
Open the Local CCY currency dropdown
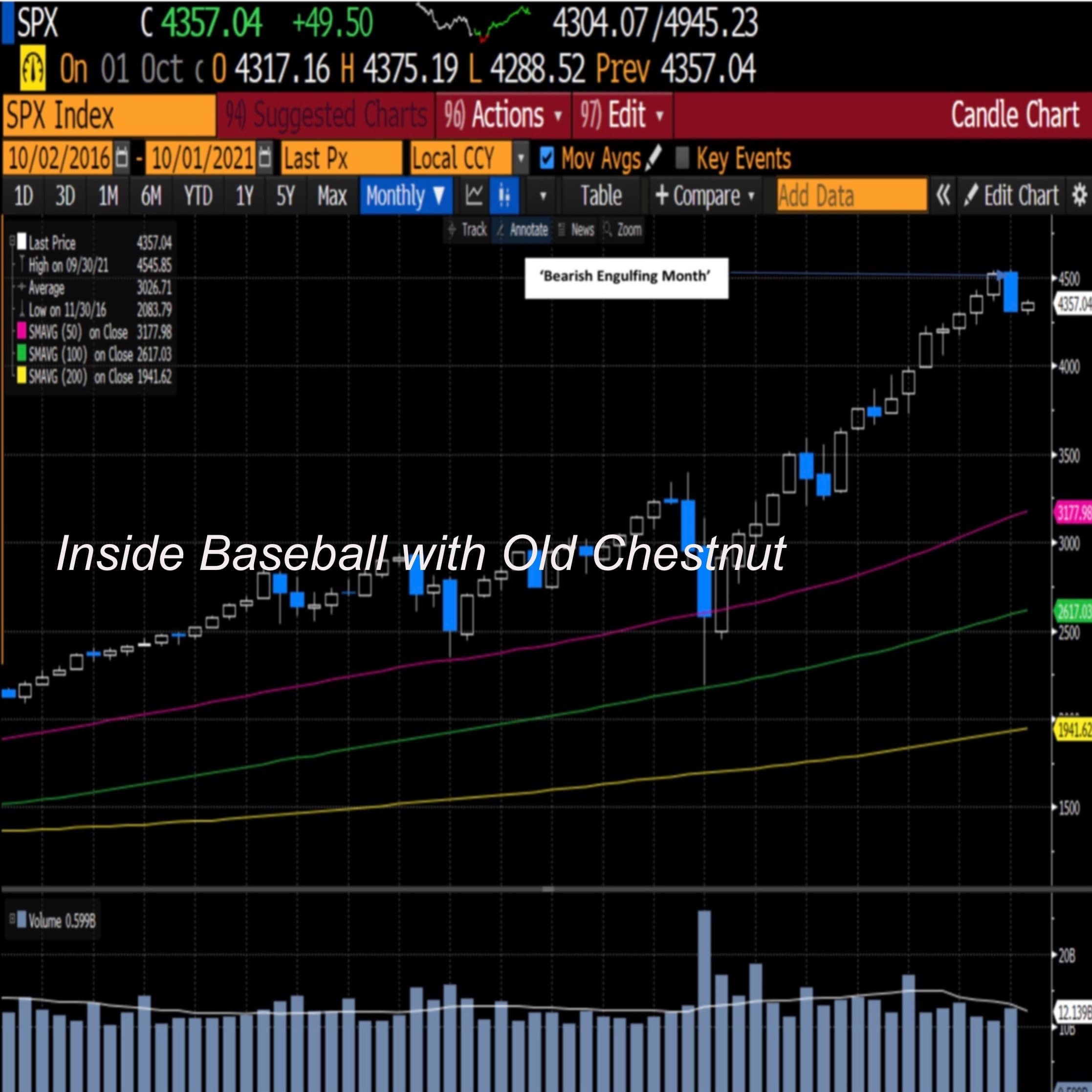521,158
